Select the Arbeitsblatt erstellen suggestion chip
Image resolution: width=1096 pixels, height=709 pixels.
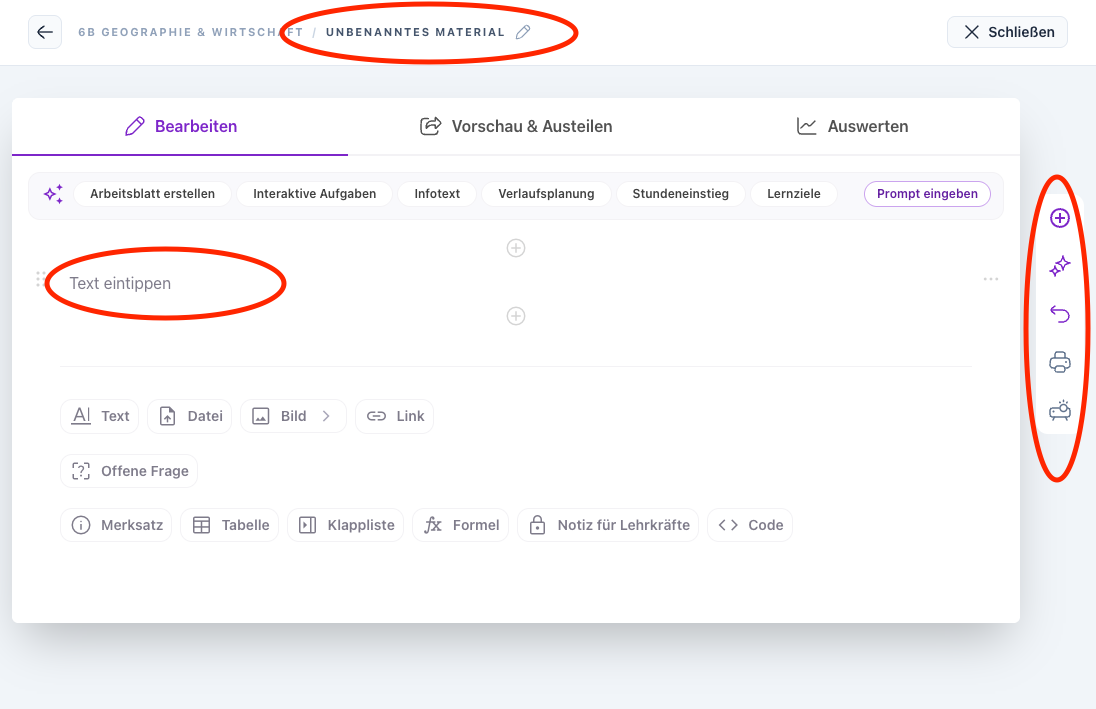pos(152,194)
